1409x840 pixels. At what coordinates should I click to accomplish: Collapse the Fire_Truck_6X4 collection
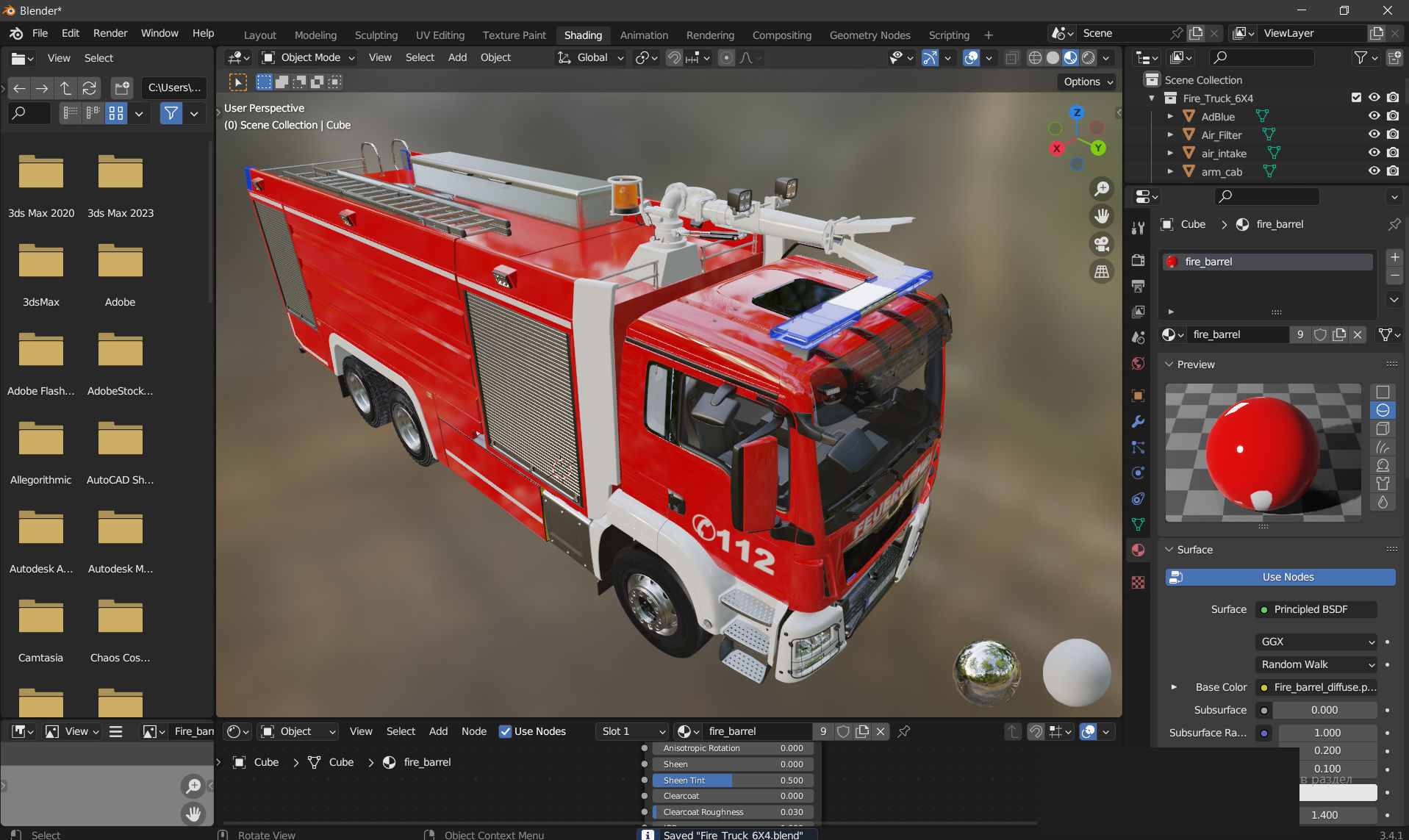pyautogui.click(x=1152, y=98)
